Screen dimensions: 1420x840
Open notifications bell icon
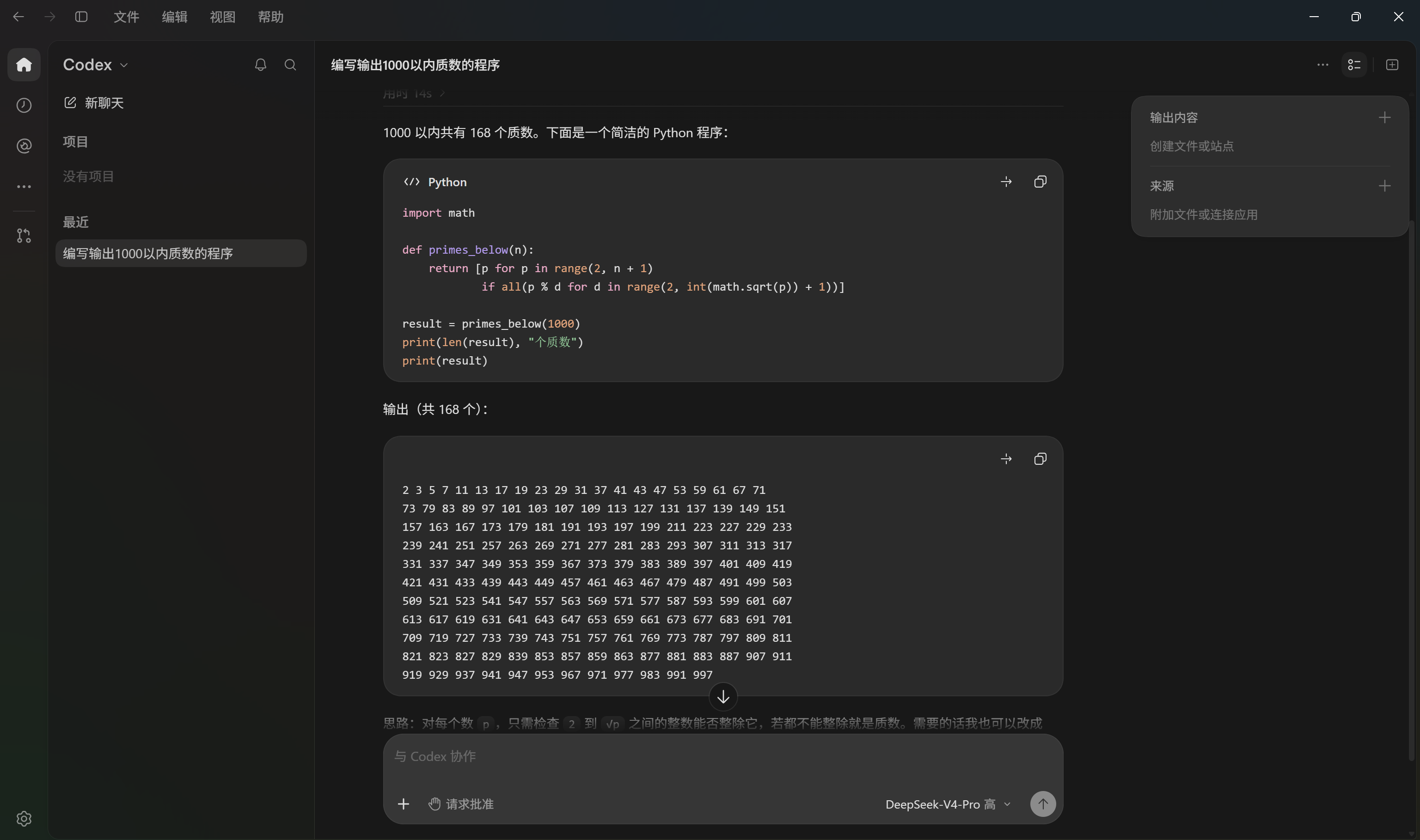[260, 65]
